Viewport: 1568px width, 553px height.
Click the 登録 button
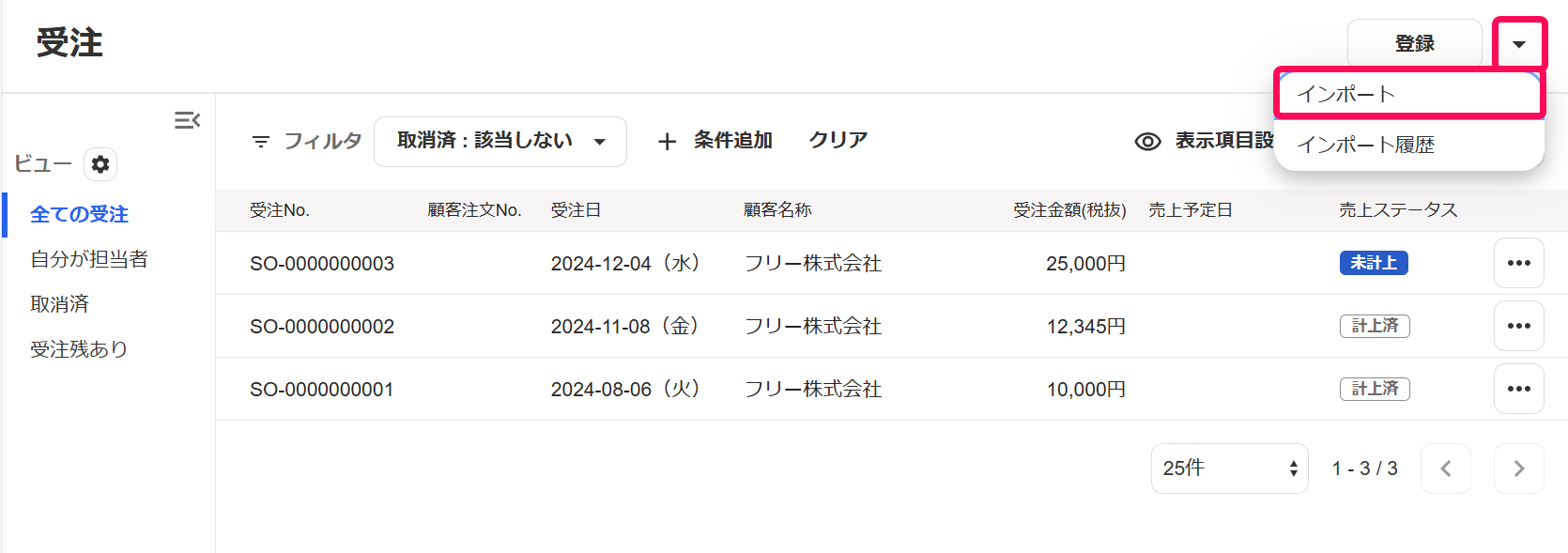pos(1414,44)
